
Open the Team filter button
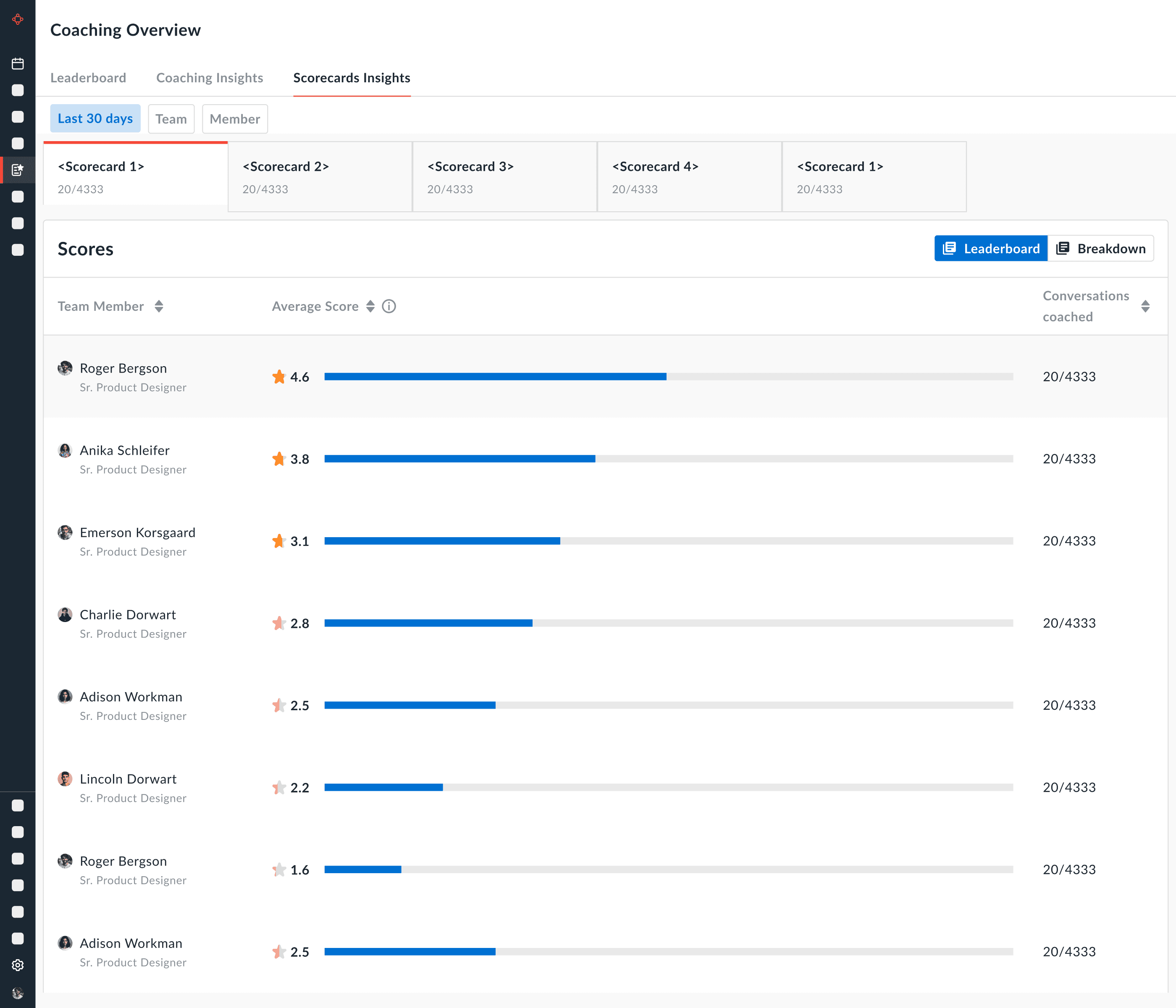(x=171, y=118)
